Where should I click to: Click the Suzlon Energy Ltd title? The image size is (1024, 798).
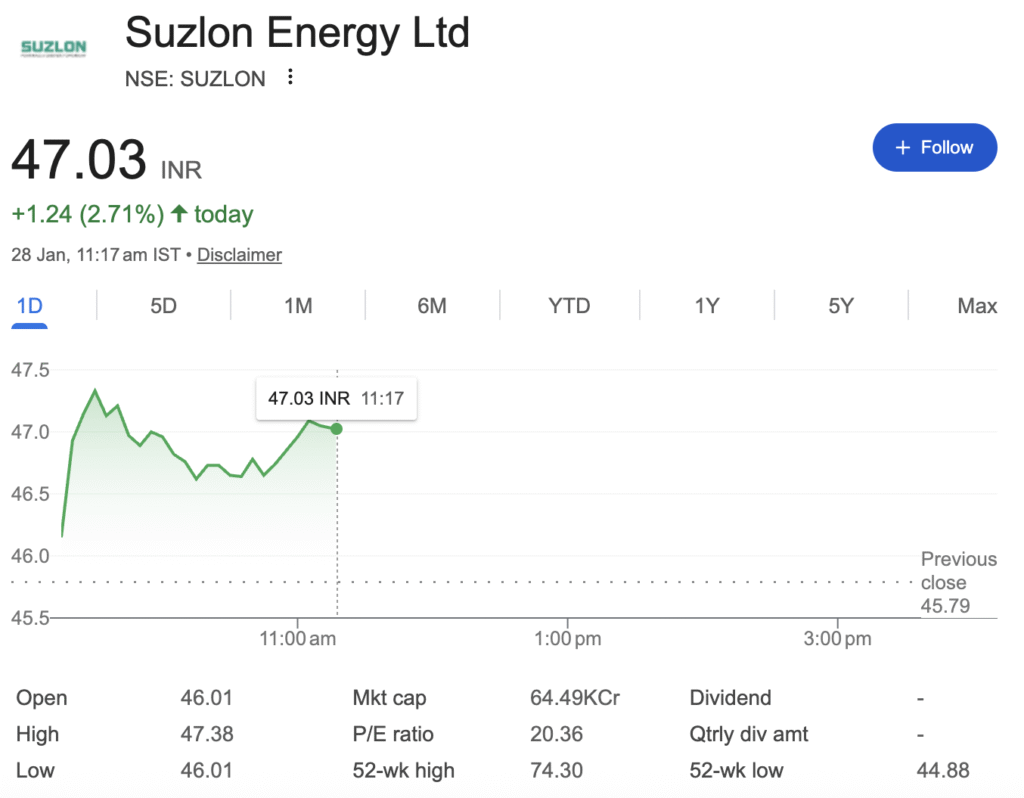(x=297, y=33)
